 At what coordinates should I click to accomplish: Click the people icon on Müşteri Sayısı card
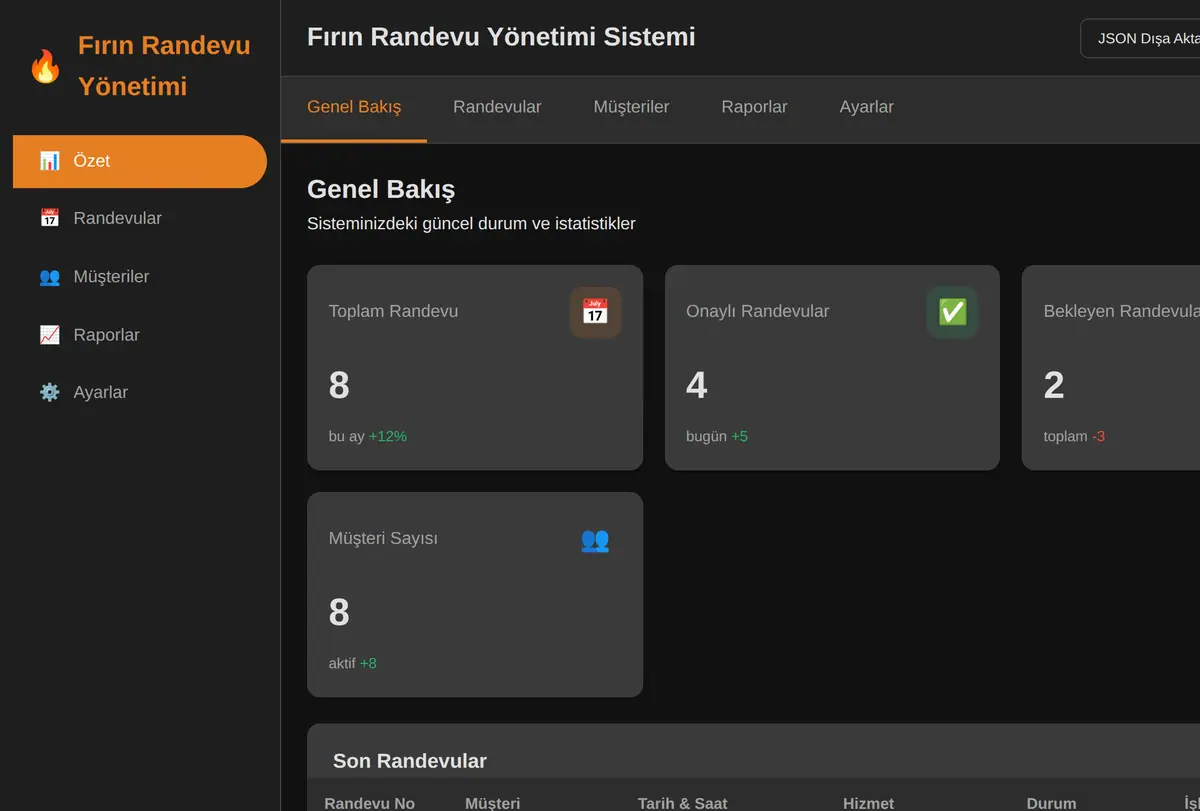pyautogui.click(x=595, y=539)
